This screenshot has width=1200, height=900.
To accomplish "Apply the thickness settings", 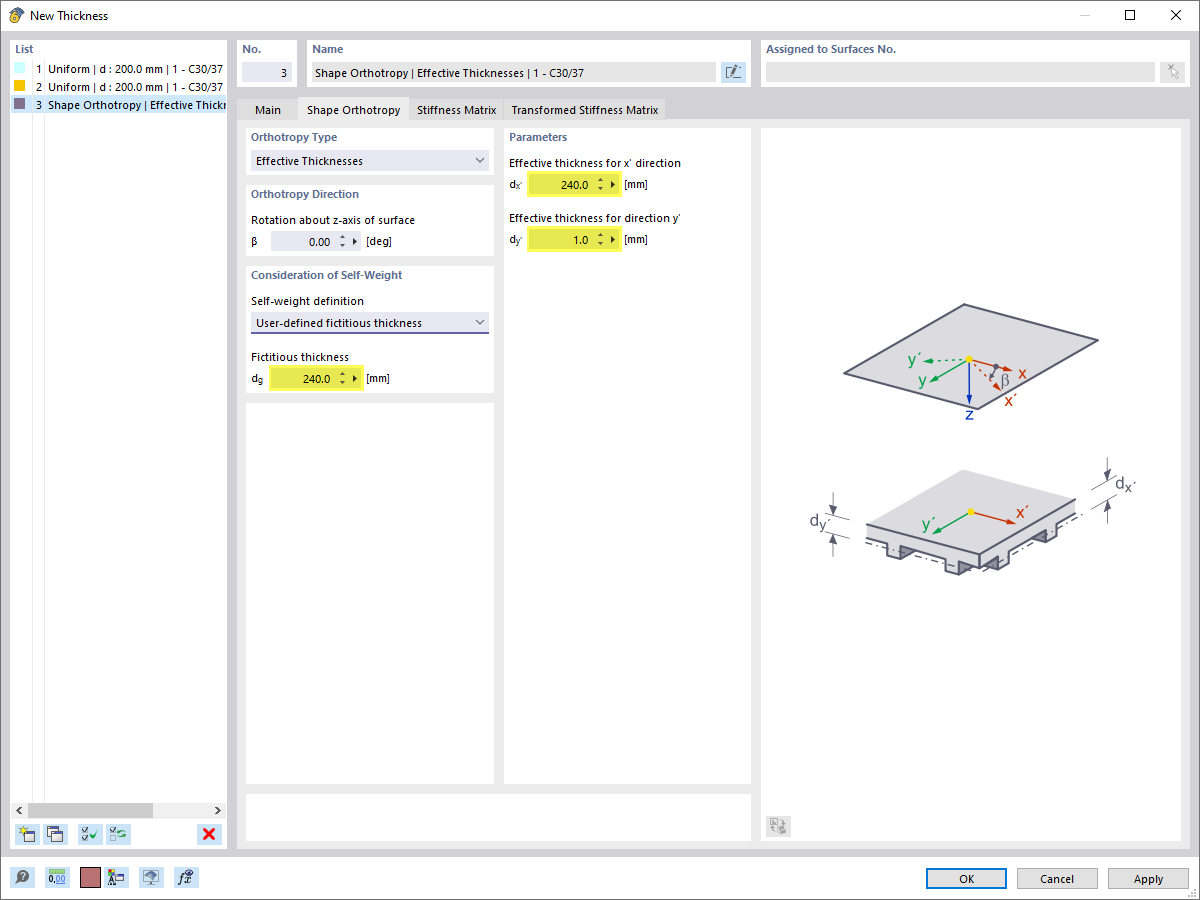I will pos(1147,878).
